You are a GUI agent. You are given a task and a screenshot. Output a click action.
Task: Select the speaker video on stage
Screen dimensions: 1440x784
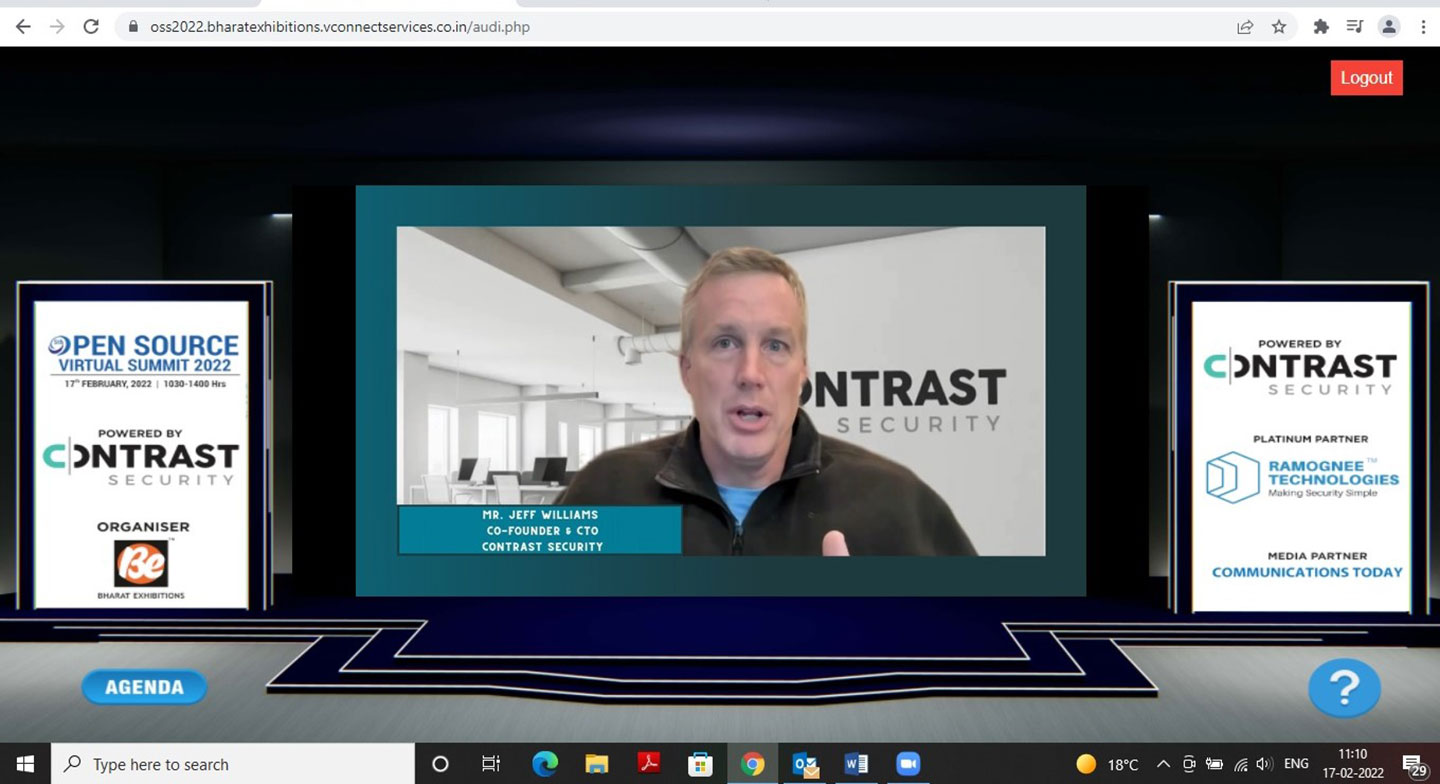click(x=721, y=391)
